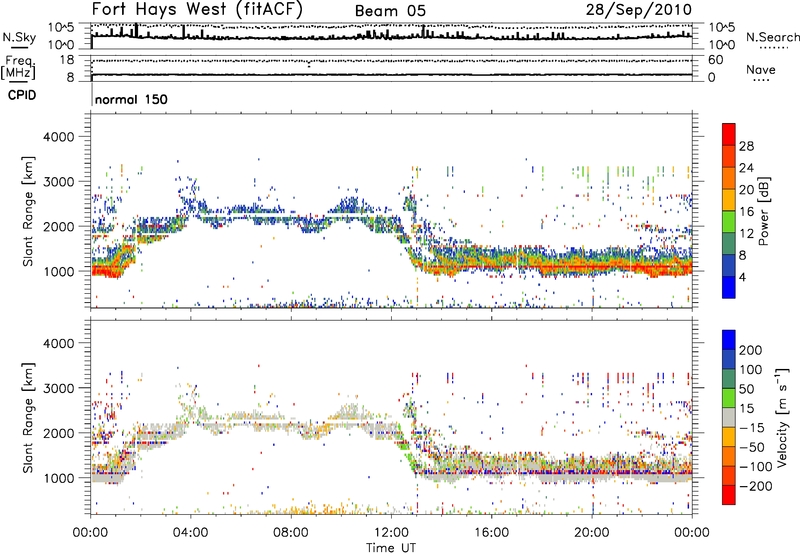Pick the gray segment of Velocity colorbar
The width and height of the screenshot is (800, 554).
coord(729,418)
